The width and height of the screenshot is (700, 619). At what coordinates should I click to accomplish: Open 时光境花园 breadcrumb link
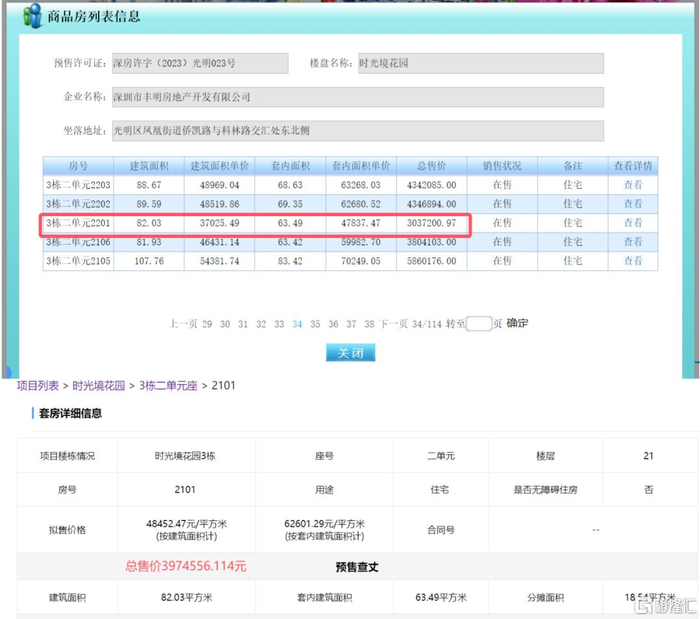tap(98, 385)
